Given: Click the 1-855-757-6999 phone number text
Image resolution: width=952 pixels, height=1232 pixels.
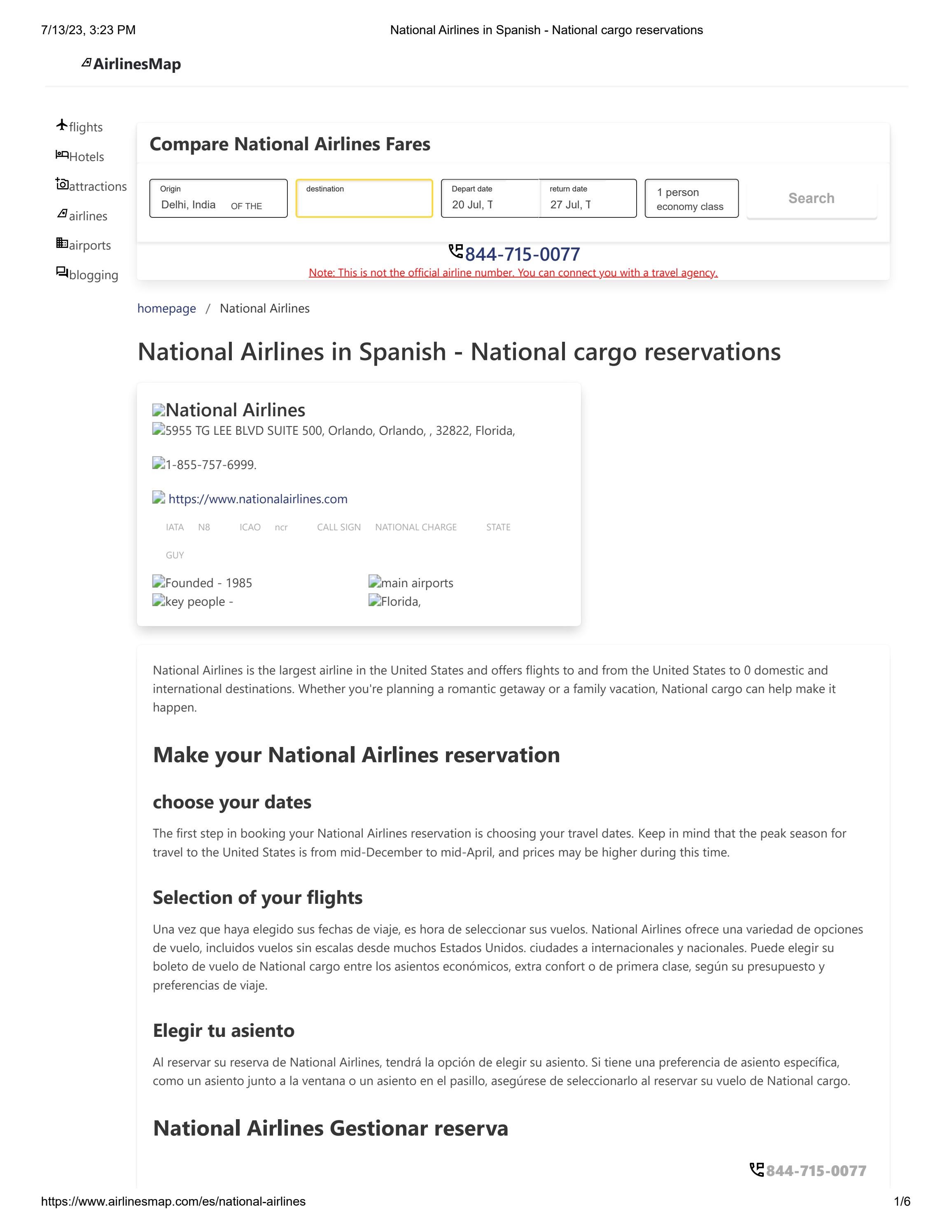Looking at the screenshot, I should tap(211, 465).
